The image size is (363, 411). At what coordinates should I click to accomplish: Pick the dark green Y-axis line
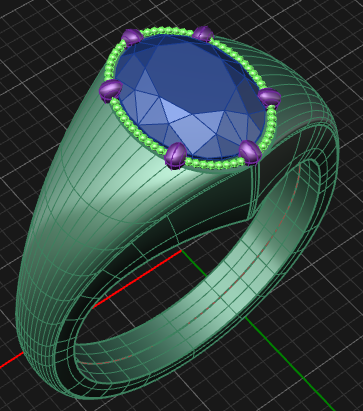tap(257, 330)
